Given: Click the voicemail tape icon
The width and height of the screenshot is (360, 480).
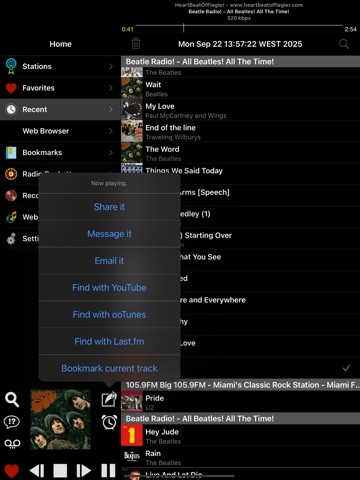Looking at the screenshot, I should tap(12, 444).
